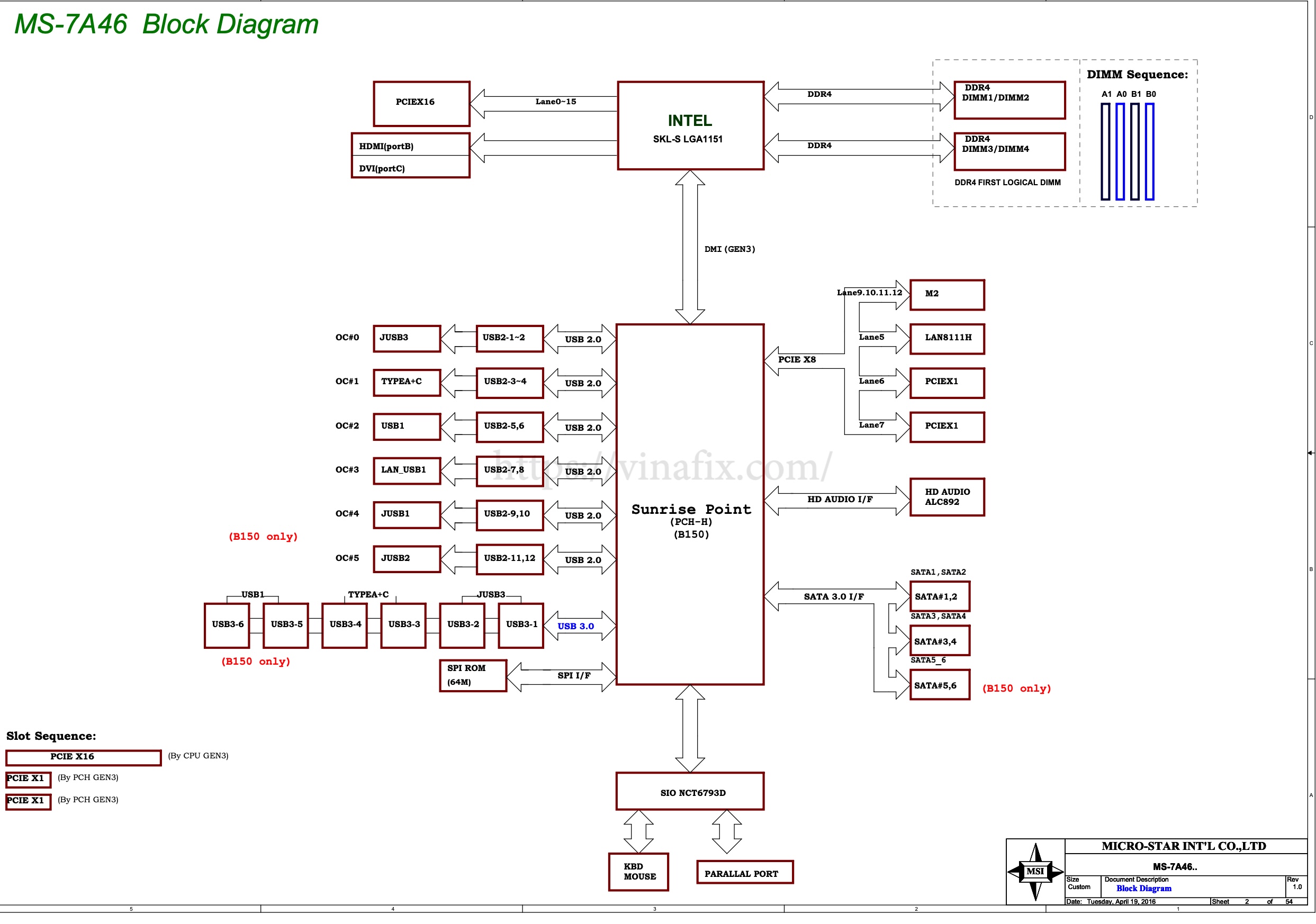Image resolution: width=1316 pixels, height=924 pixels.
Task: Click the Lane9.10.11.12 label
Action: point(869,293)
